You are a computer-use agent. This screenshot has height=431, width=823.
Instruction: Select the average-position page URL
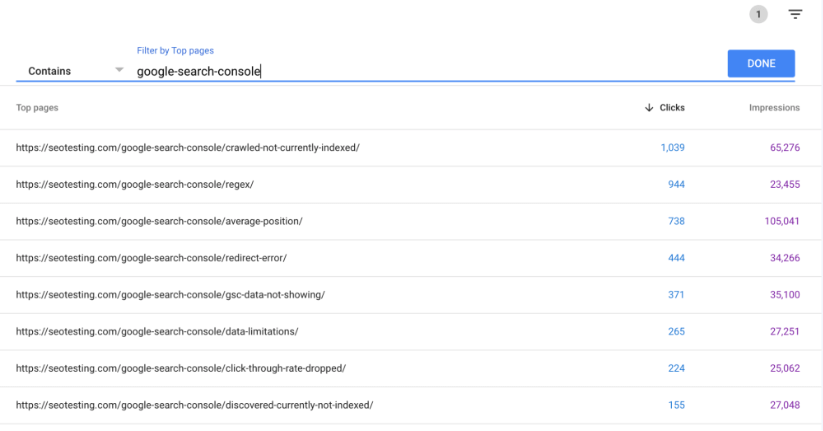pos(159,221)
